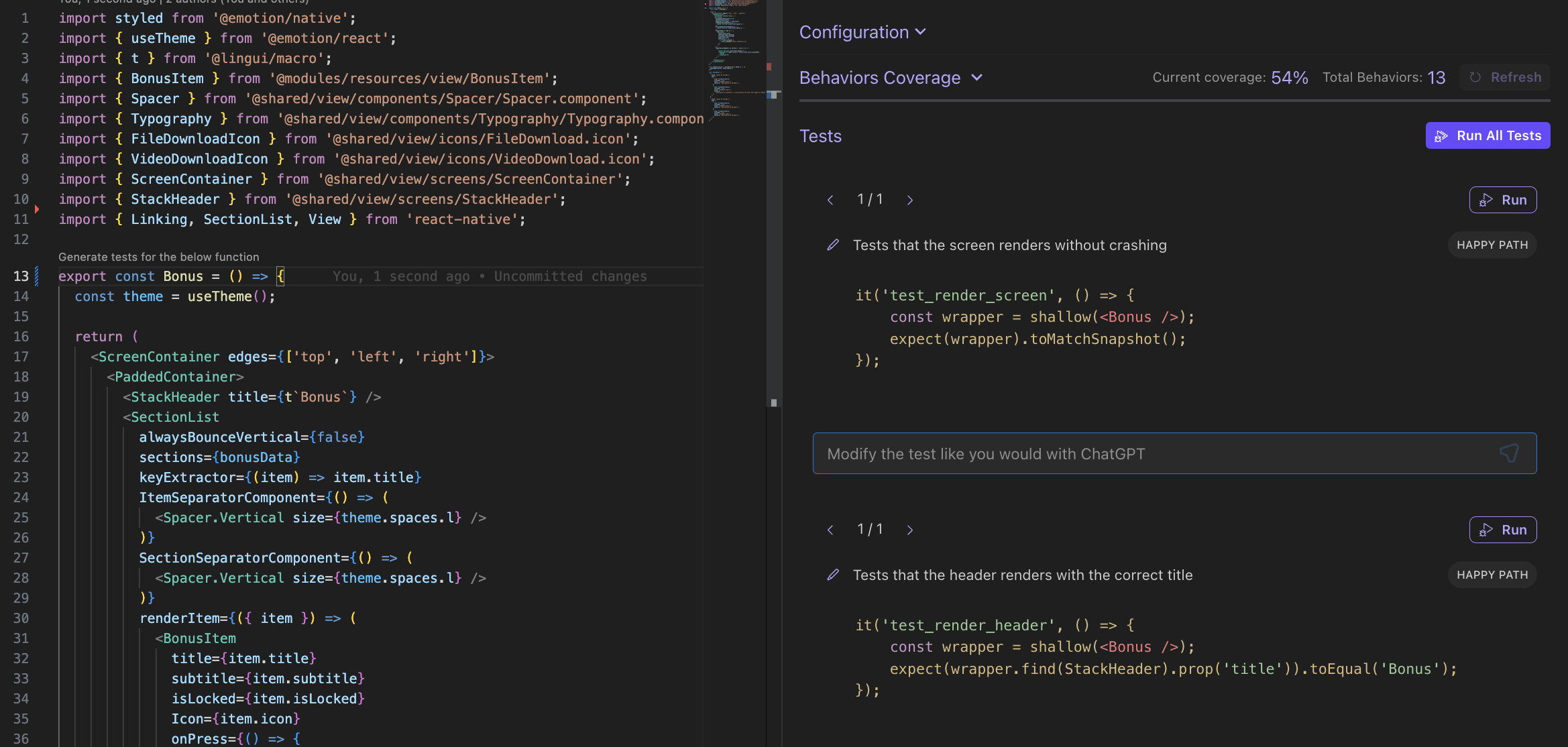The height and width of the screenshot is (747, 1568).
Task: Click the pencil icon beside screen renders test
Action: [833, 245]
